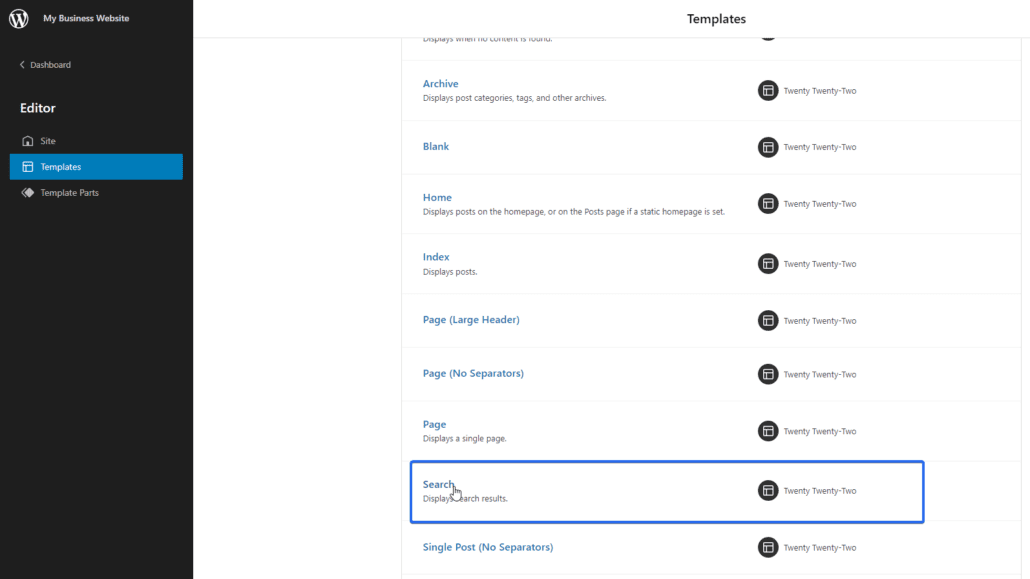The image size is (1030, 579).
Task: Click theme icon in Home row
Action: pos(768,204)
